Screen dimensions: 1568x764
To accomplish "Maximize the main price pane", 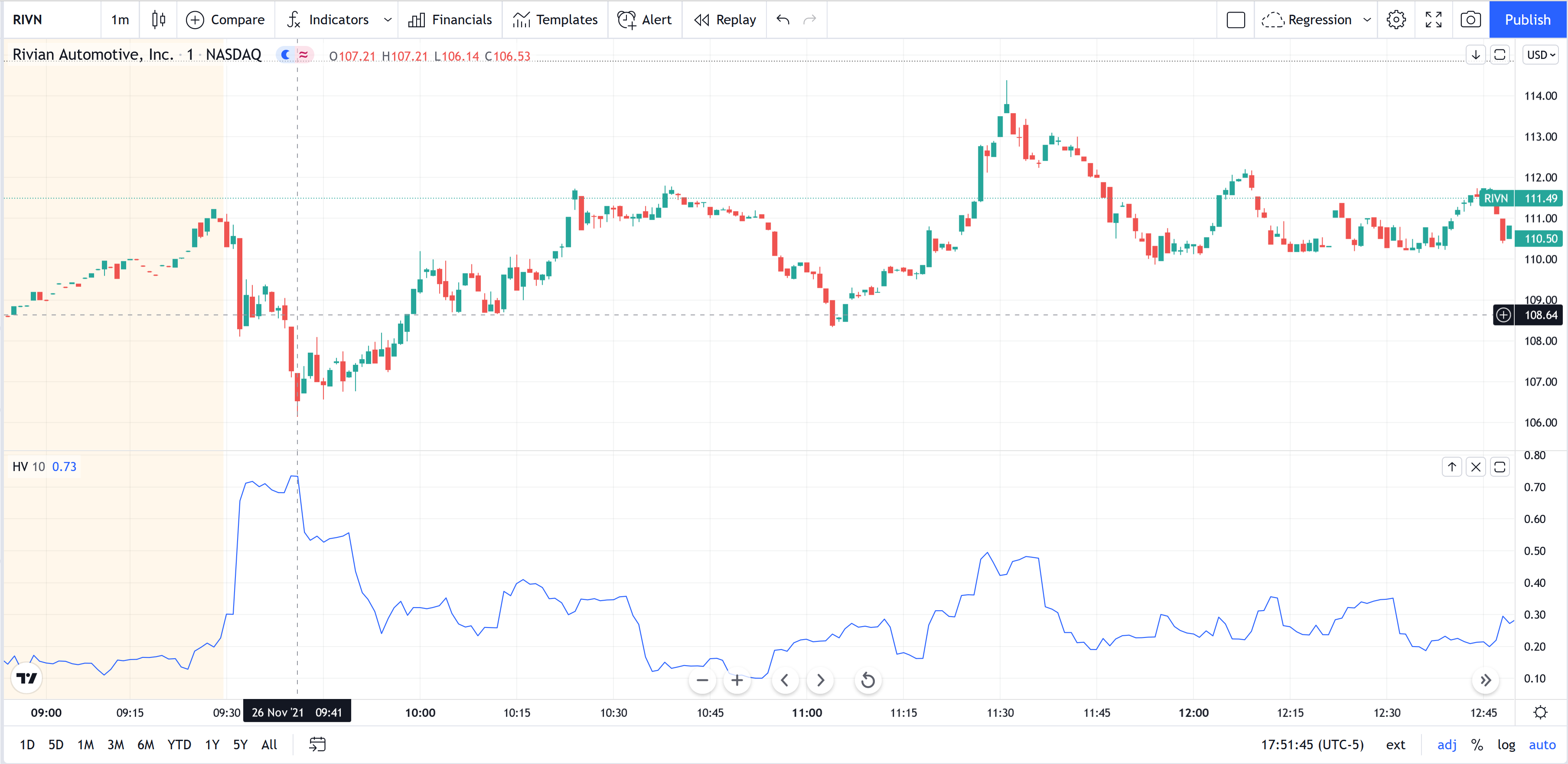I will click(x=1500, y=55).
